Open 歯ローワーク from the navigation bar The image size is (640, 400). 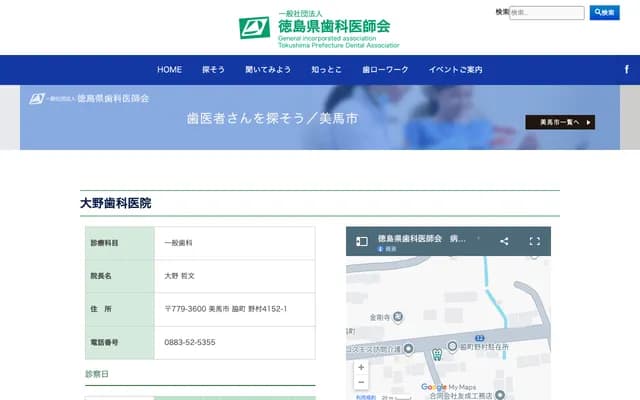coord(385,70)
